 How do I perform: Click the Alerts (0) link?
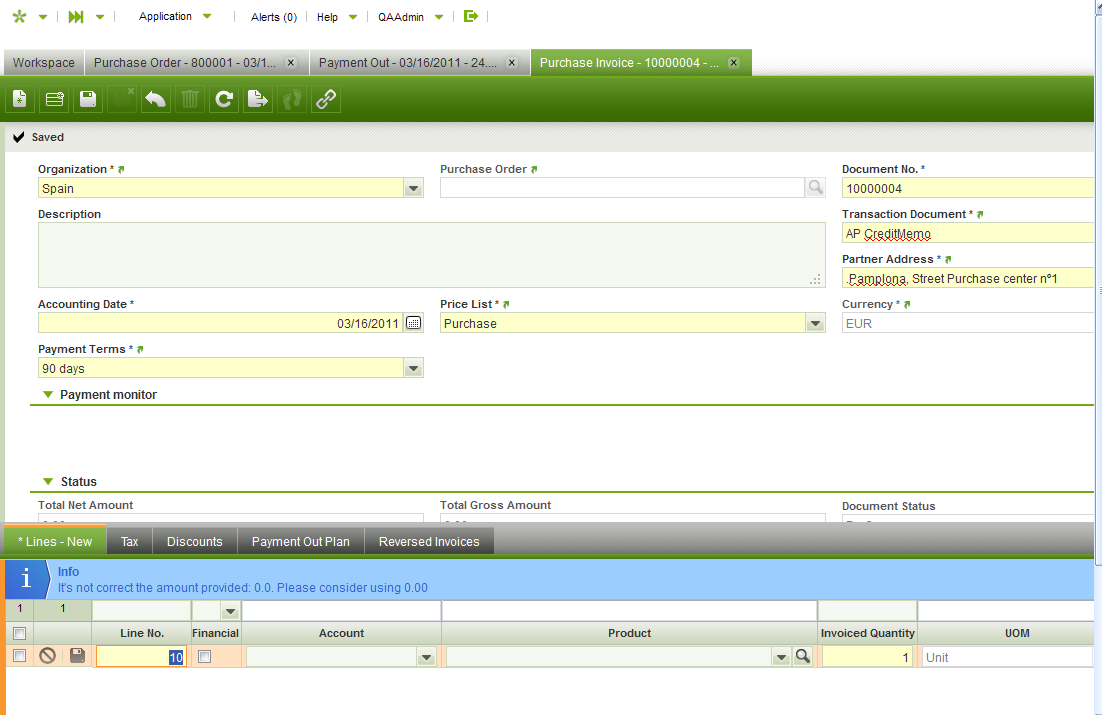pyautogui.click(x=273, y=17)
